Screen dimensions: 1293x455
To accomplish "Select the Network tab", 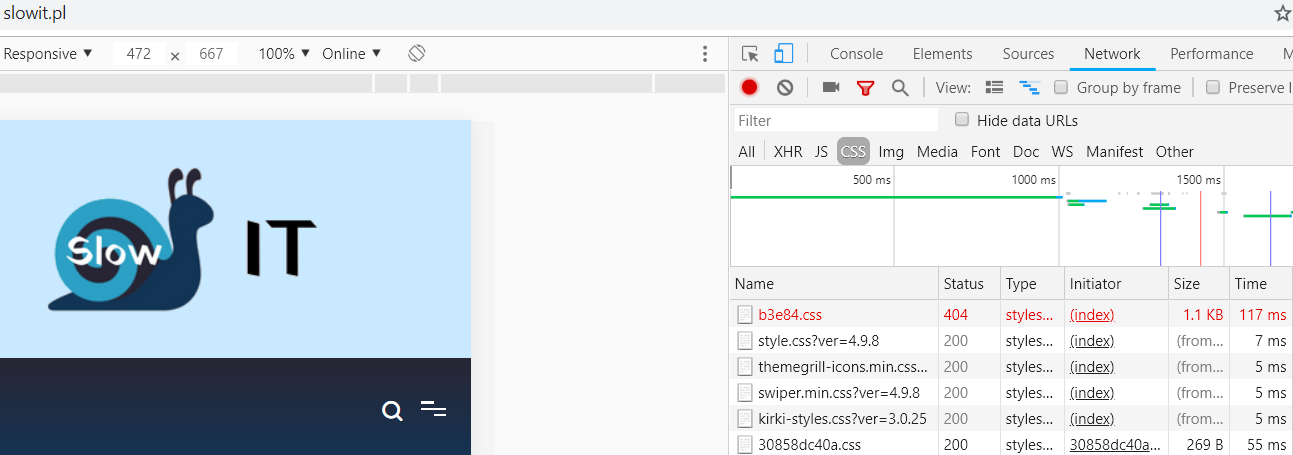I will pos(1112,54).
